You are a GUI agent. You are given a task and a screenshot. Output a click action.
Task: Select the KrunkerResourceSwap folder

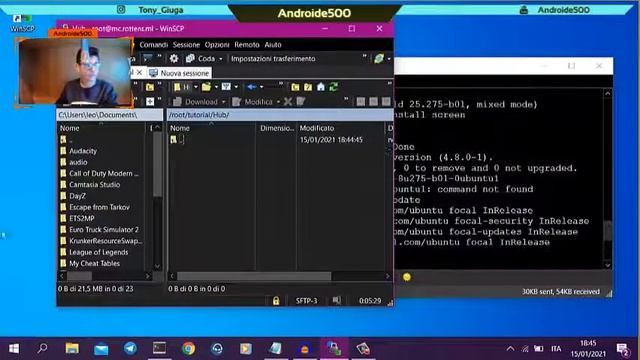pos(105,241)
